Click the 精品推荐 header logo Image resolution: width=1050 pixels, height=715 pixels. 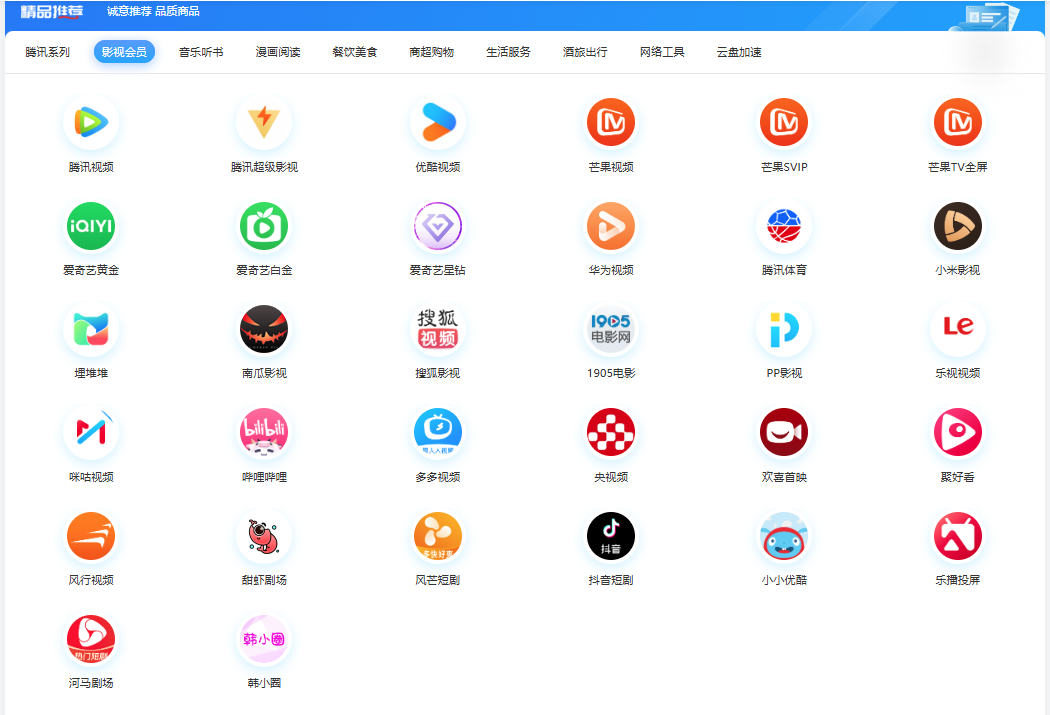pos(51,11)
